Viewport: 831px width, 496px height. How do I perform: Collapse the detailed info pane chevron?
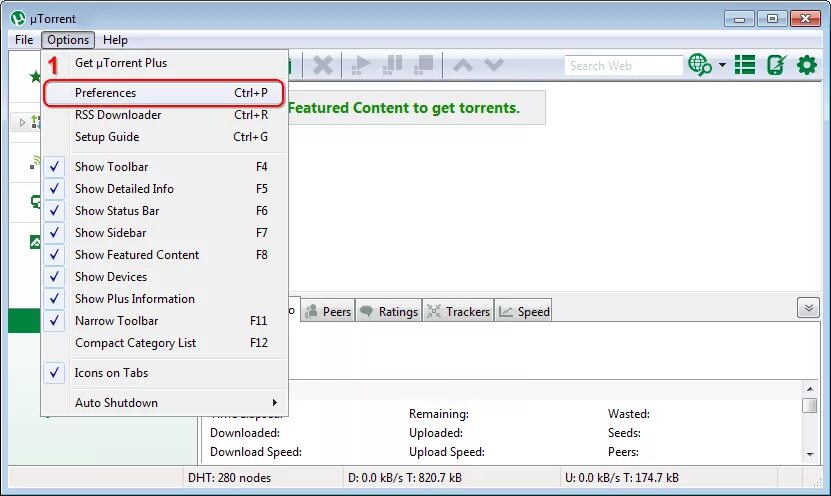[x=808, y=308]
